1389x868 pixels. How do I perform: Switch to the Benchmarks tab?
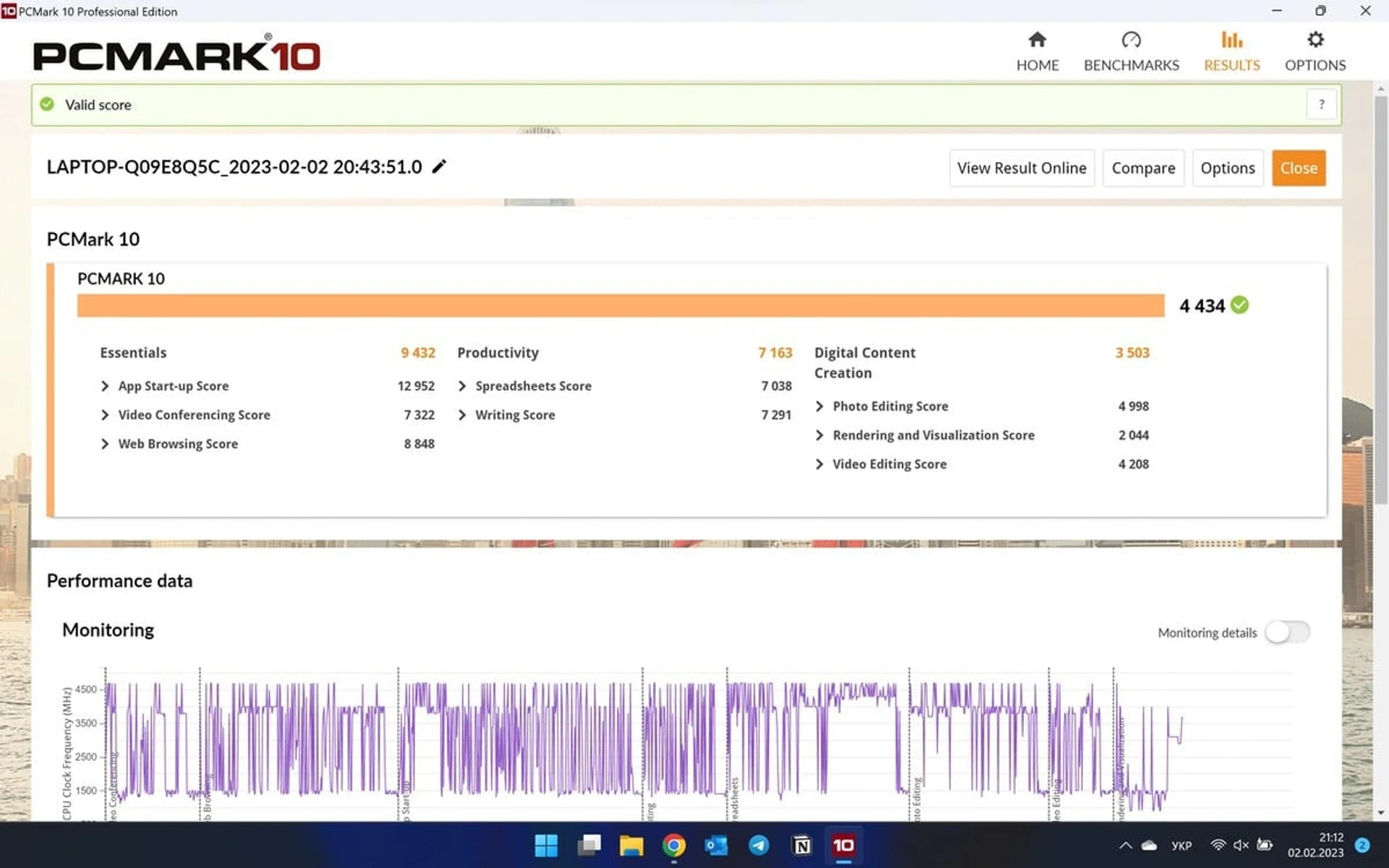click(1131, 51)
